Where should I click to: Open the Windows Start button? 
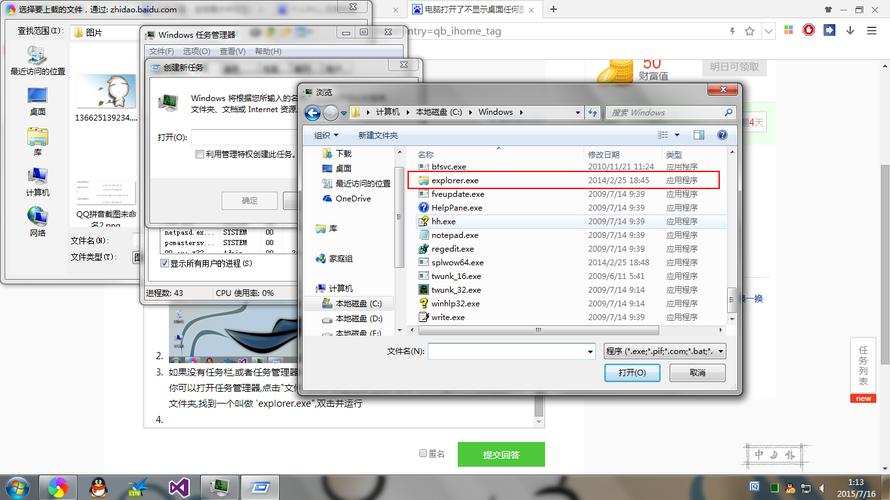[x=17, y=488]
